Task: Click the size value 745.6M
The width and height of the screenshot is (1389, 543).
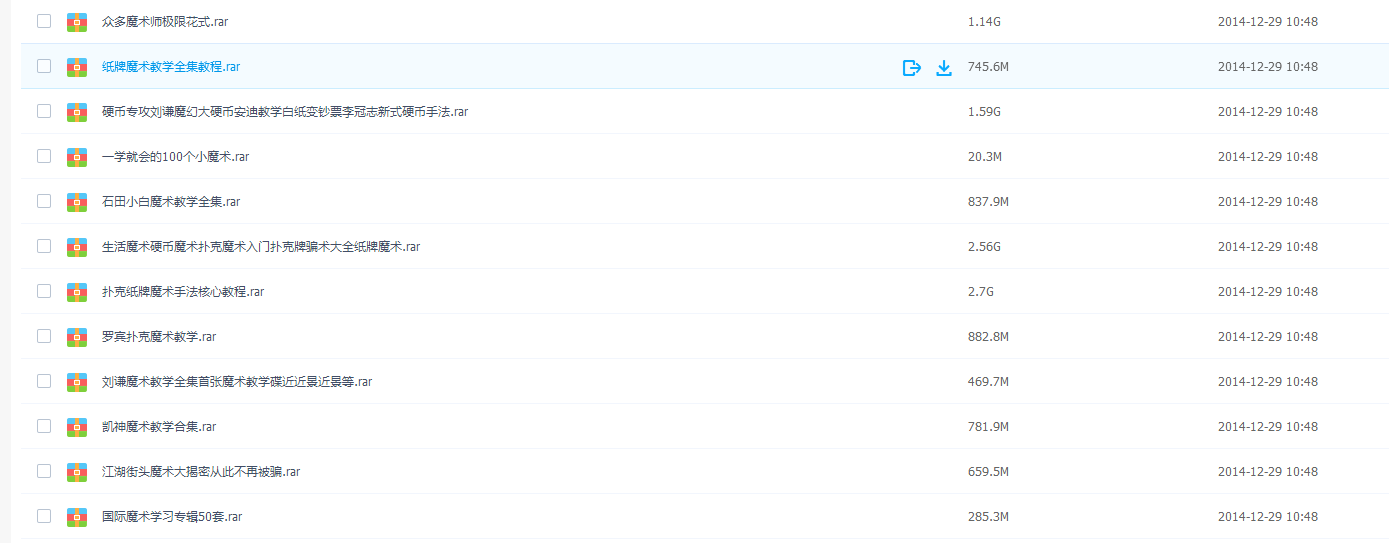Action: click(x=988, y=67)
